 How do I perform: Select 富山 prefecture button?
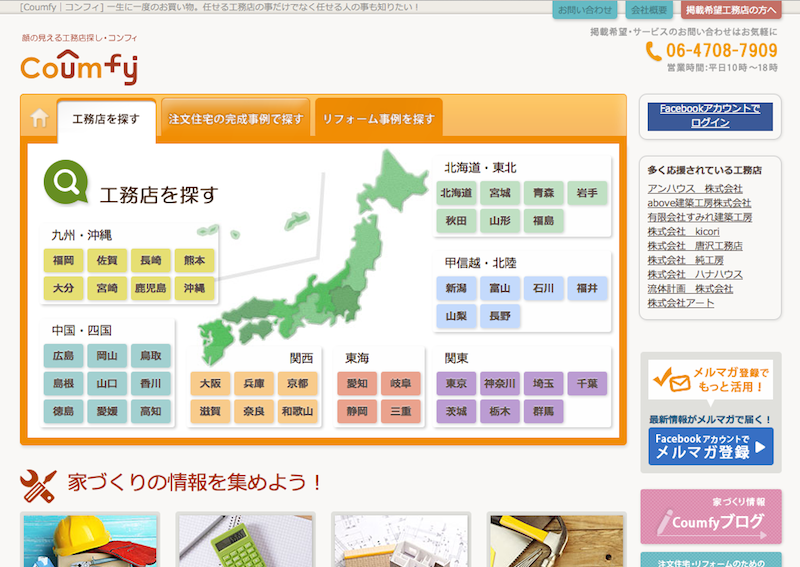click(x=500, y=288)
